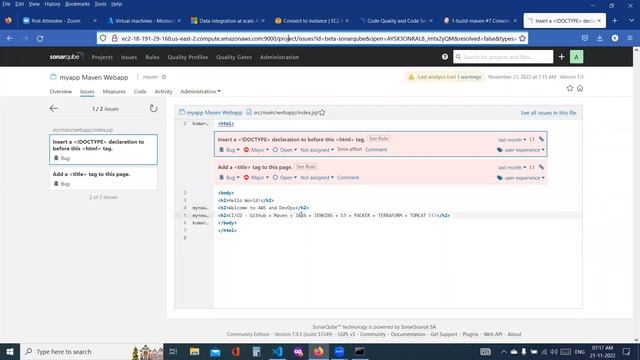Open Not assigned dropdown of DOCTYPE issue
640x360 pixels.
point(317,150)
